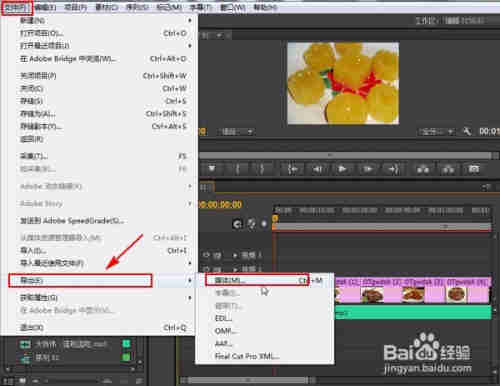Expand the upper video track triangle
Viewport: 500px width, 386px height.
[x=235, y=255]
